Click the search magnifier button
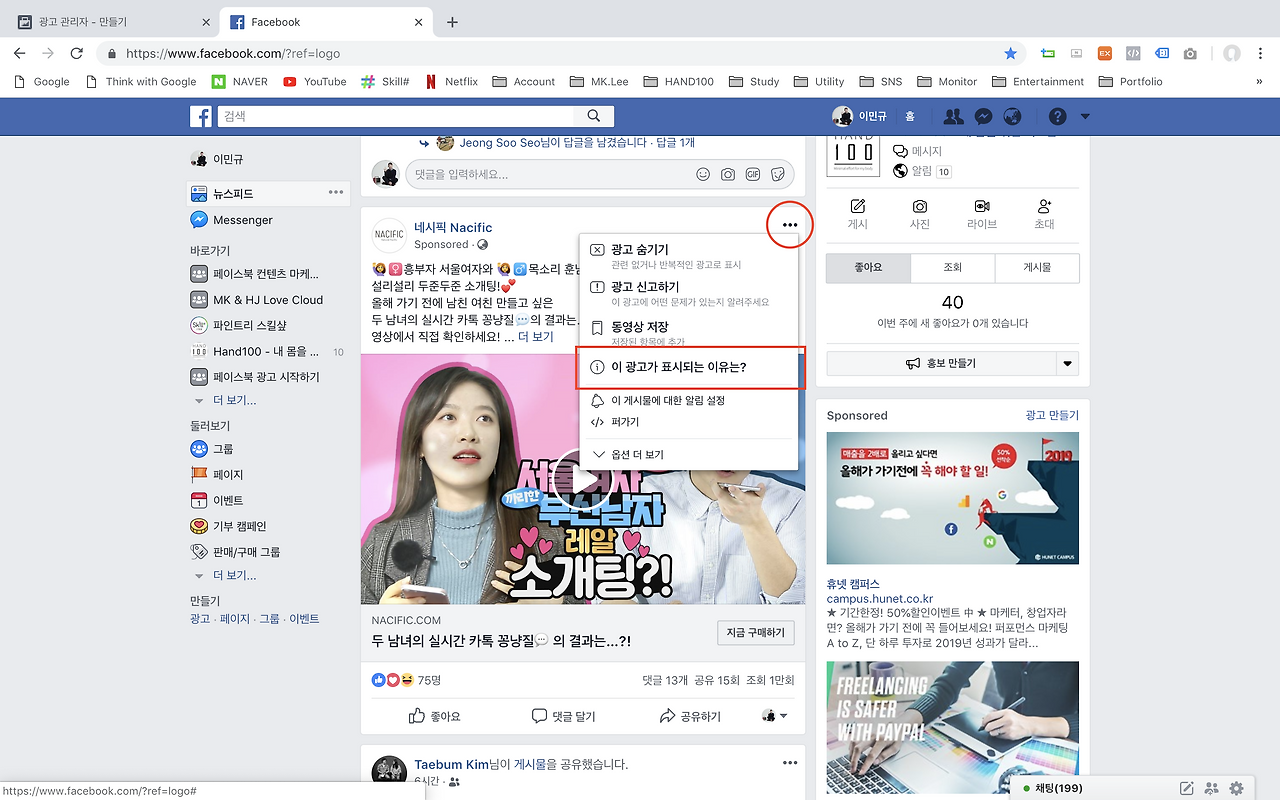 point(594,116)
